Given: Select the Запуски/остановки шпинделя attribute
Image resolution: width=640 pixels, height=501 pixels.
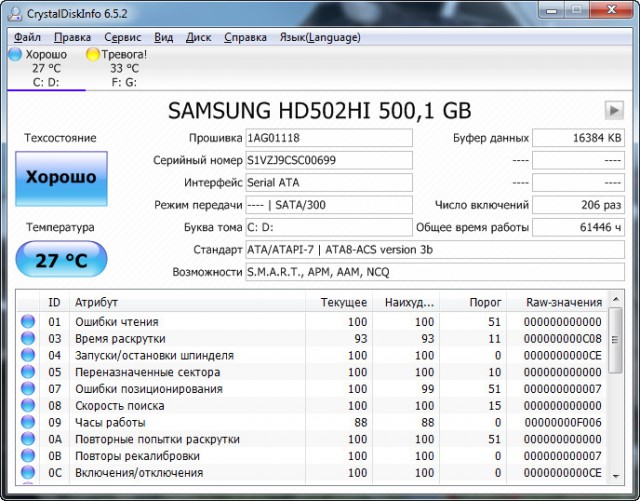Looking at the screenshot, I should click(312, 355).
